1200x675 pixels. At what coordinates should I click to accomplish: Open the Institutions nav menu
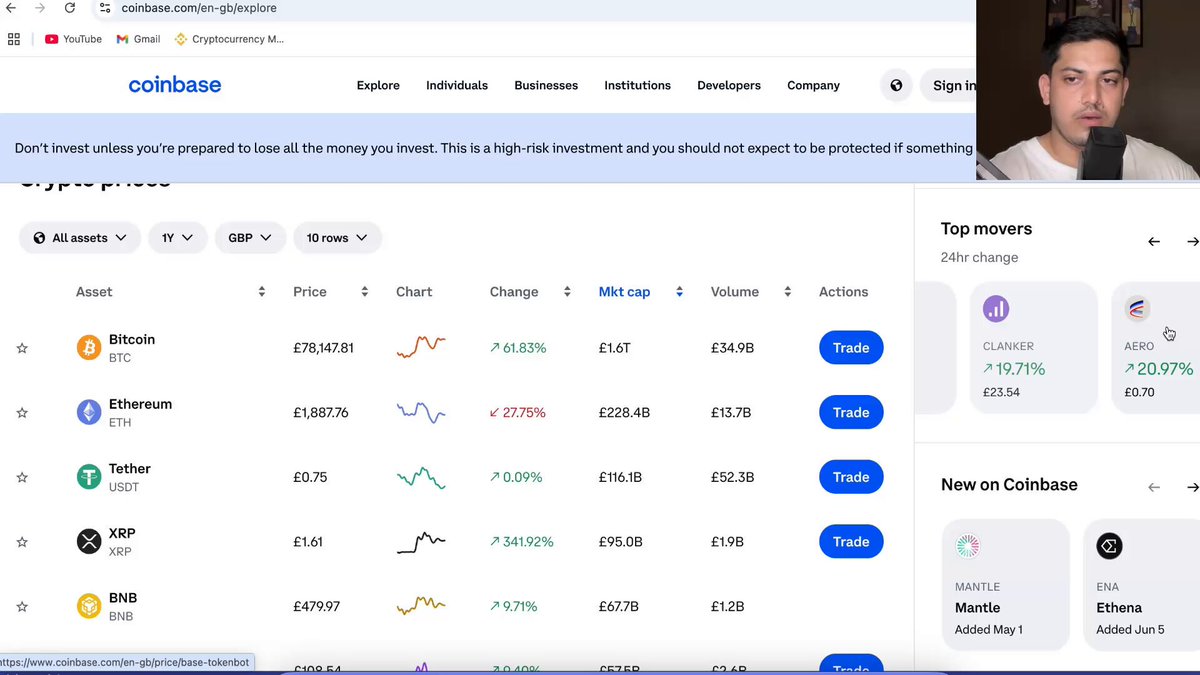pos(637,85)
